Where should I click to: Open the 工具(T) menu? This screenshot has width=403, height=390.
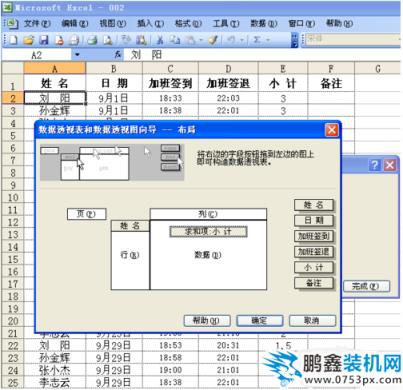[x=226, y=24]
